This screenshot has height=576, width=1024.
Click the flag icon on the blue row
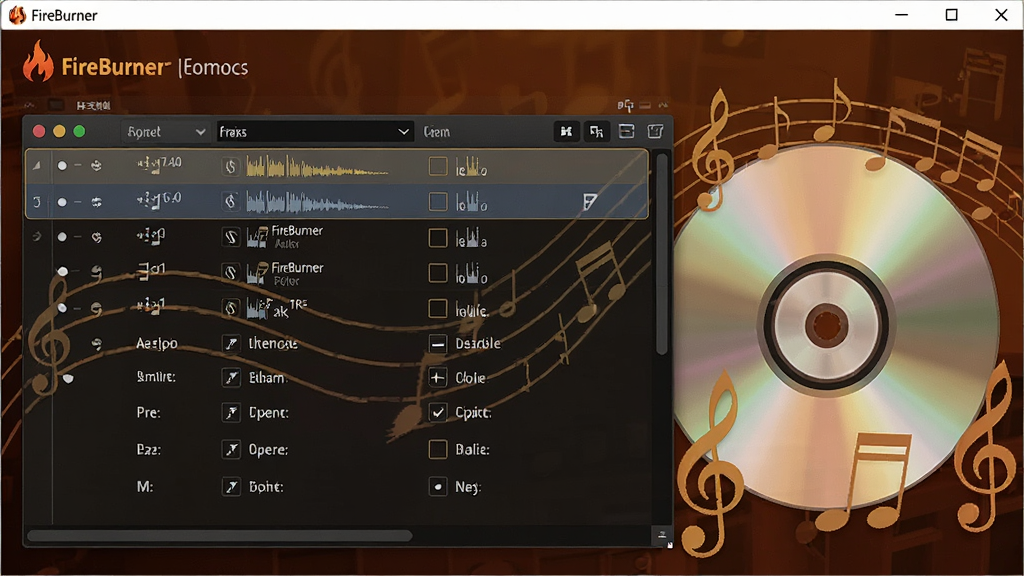click(x=589, y=202)
